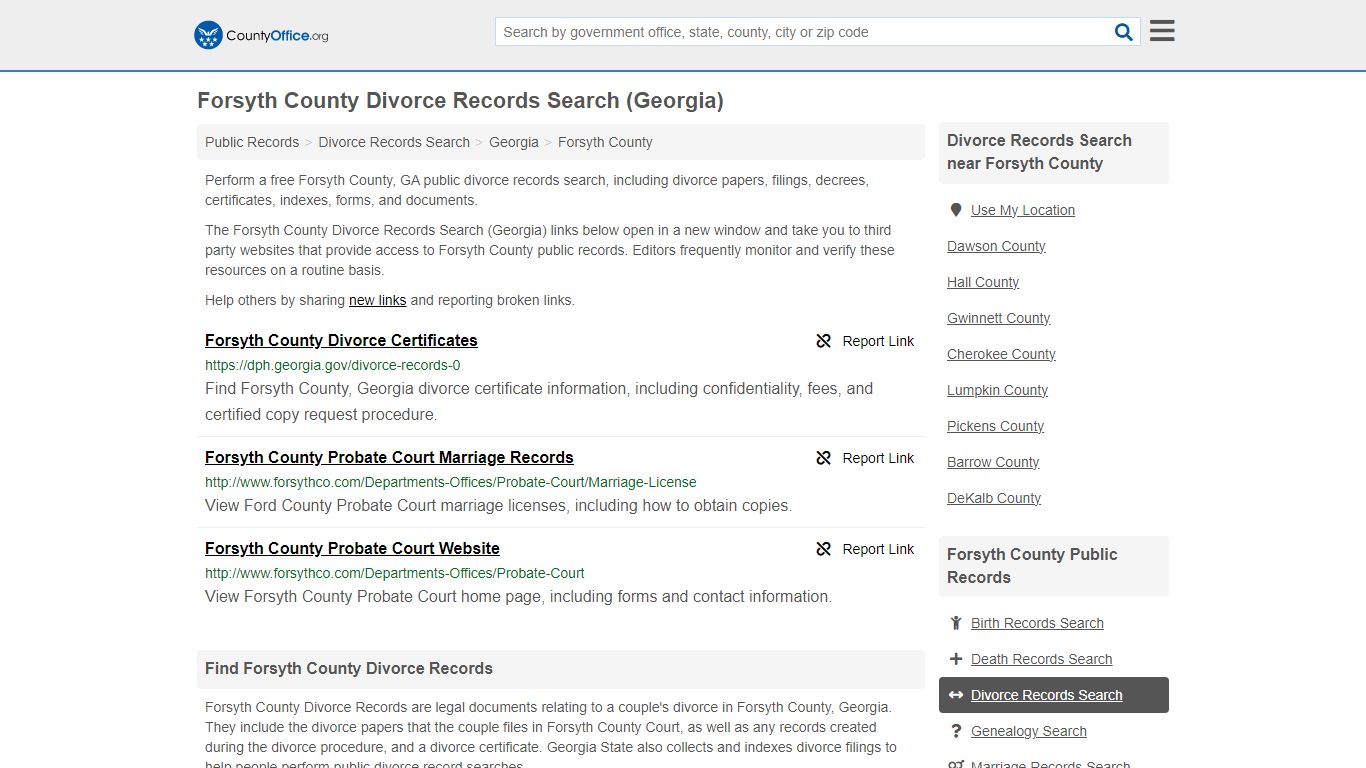Viewport: 1366px width, 768px height.
Task: Click the page title Forsyth County Divorce Records Search
Action: point(460,101)
